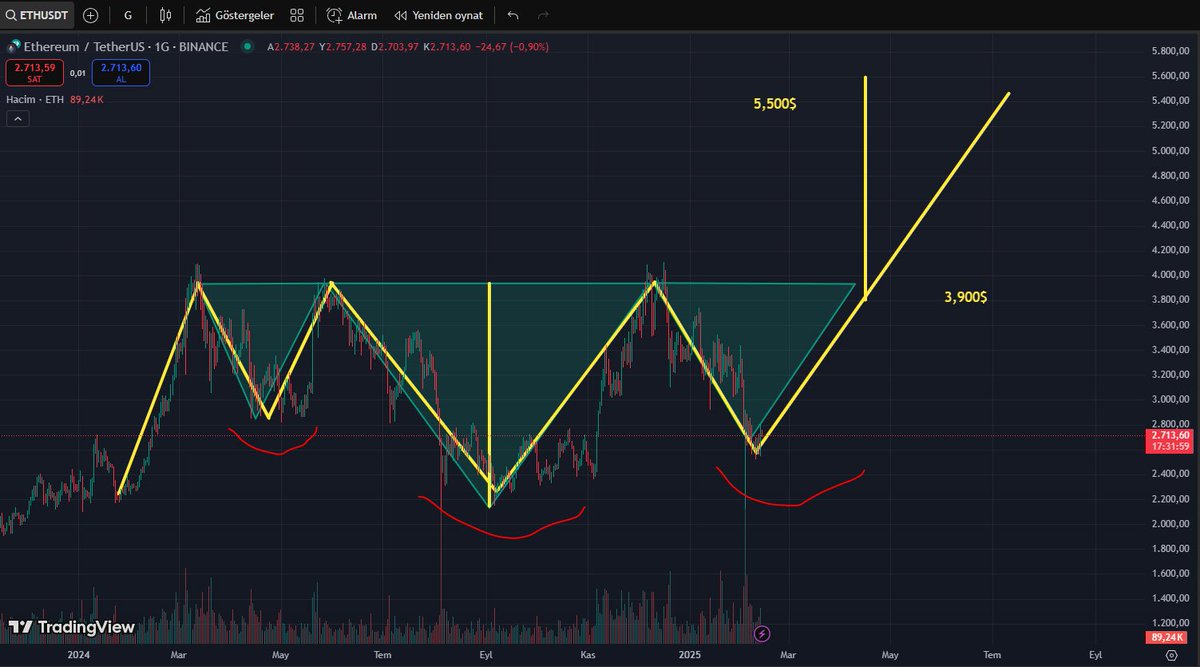The image size is (1200, 667).
Task: Undo the last chart action
Action: (x=511, y=15)
